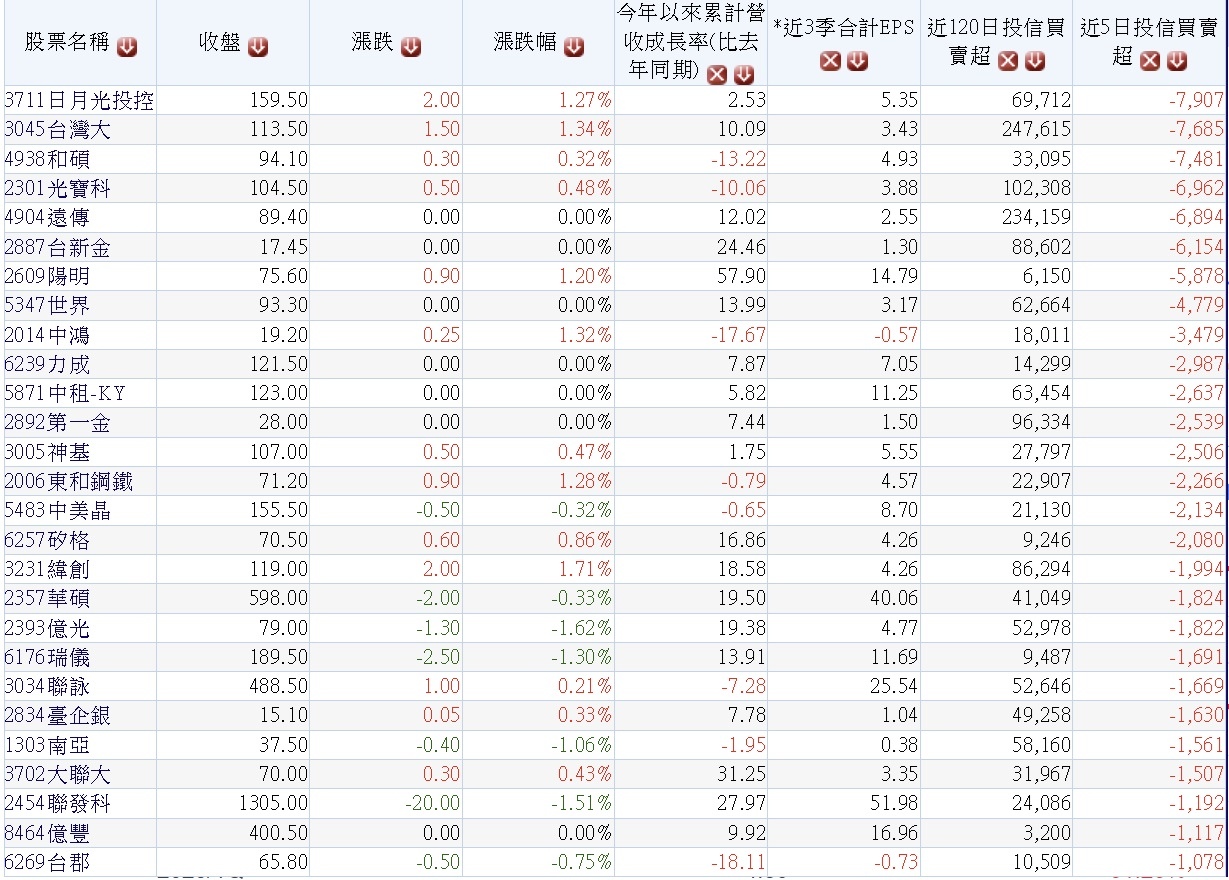This screenshot has width=1229, height=880.
Task: Click EPS value 51.98
Action: click(896, 804)
